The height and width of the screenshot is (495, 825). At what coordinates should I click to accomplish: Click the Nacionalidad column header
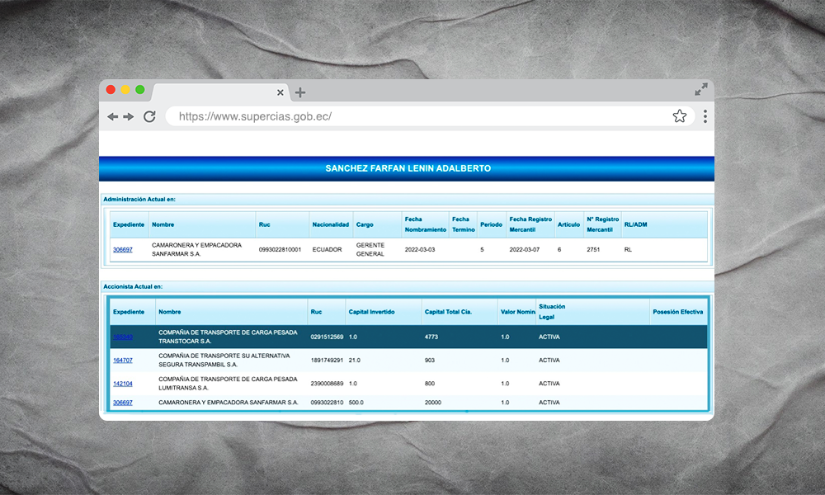[x=330, y=225]
